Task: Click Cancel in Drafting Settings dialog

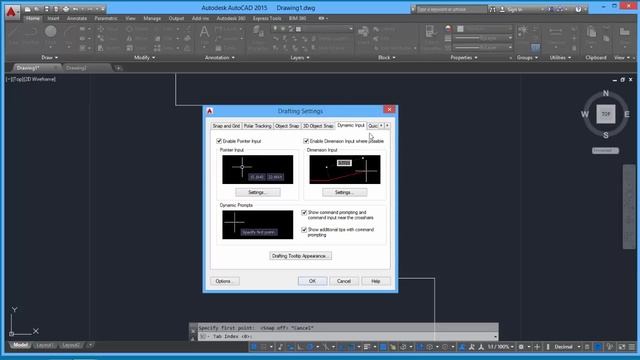Action: coord(344,281)
